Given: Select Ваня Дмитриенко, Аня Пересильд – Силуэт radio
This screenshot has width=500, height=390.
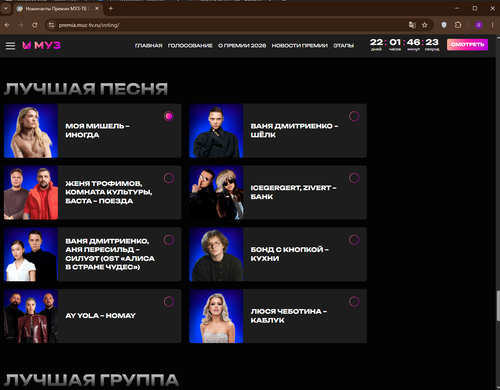Looking at the screenshot, I should pos(169,240).
